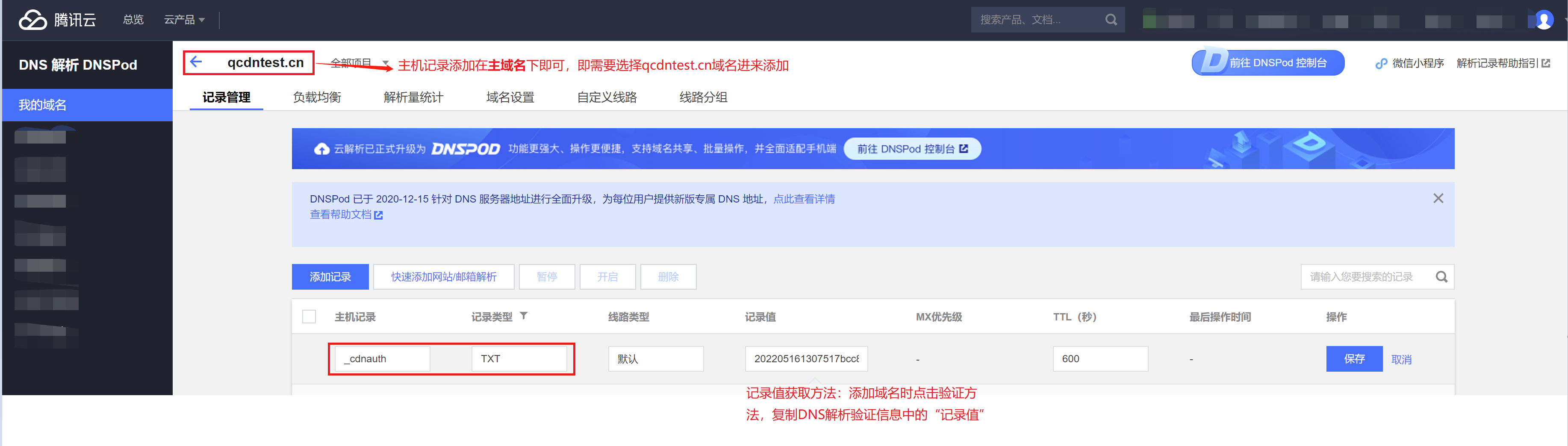Click the 操作 column header
This screenshot has height=446, width=1568.
[x=1336, y=317]
